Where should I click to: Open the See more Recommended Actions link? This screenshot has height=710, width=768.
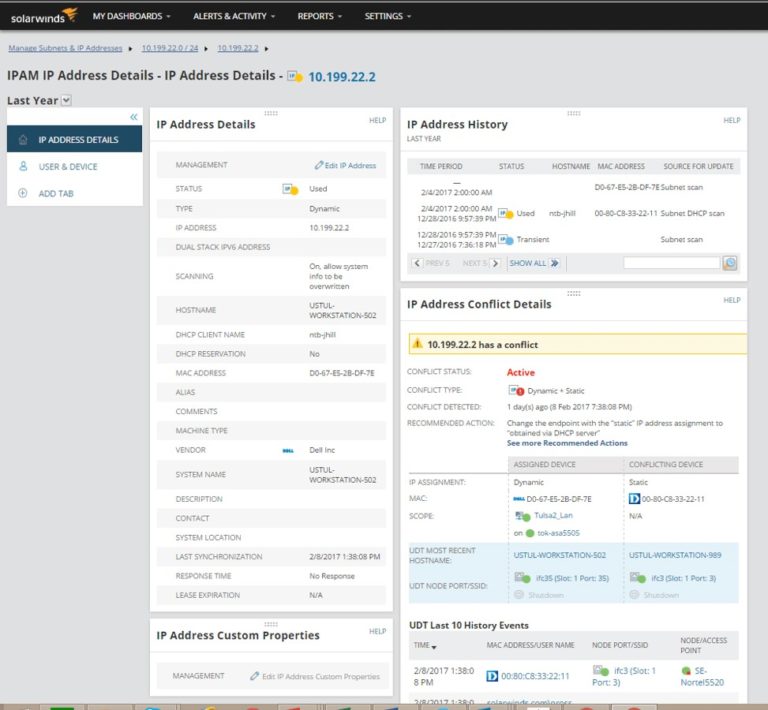tap(567, 443)
